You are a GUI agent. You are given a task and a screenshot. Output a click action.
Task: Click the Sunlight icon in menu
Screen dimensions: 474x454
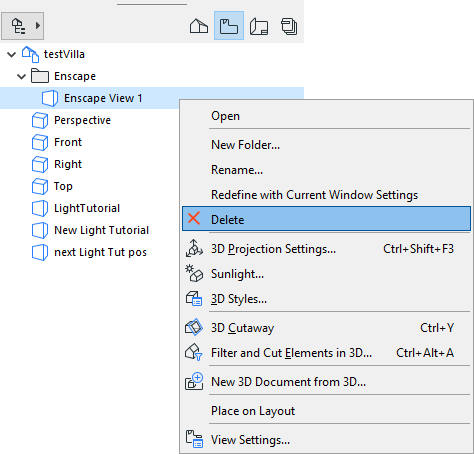[x=194, y=273]
